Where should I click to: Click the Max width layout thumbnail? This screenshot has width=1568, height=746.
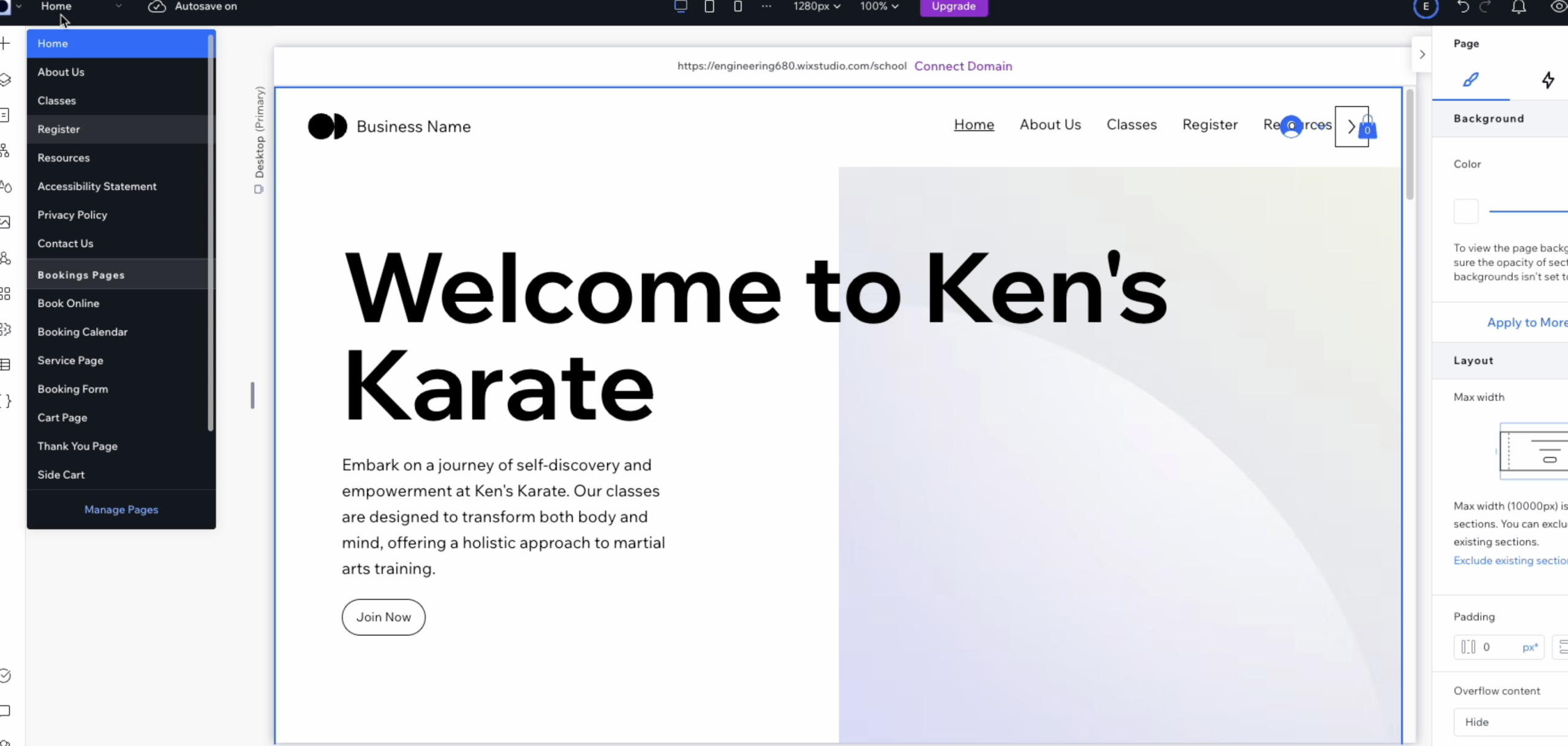coord(1534,451)
